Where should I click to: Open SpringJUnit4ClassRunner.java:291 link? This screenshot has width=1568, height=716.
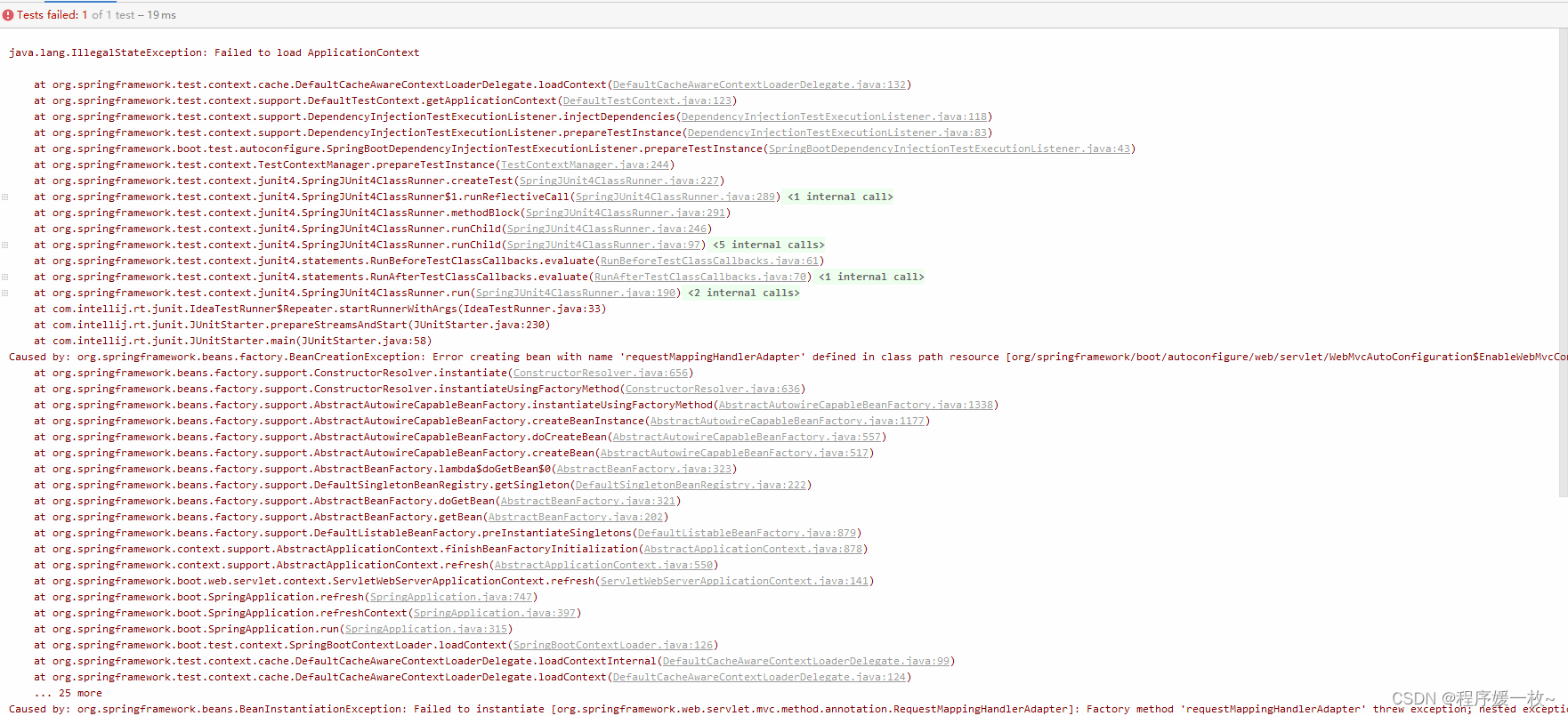click(626, 213)
